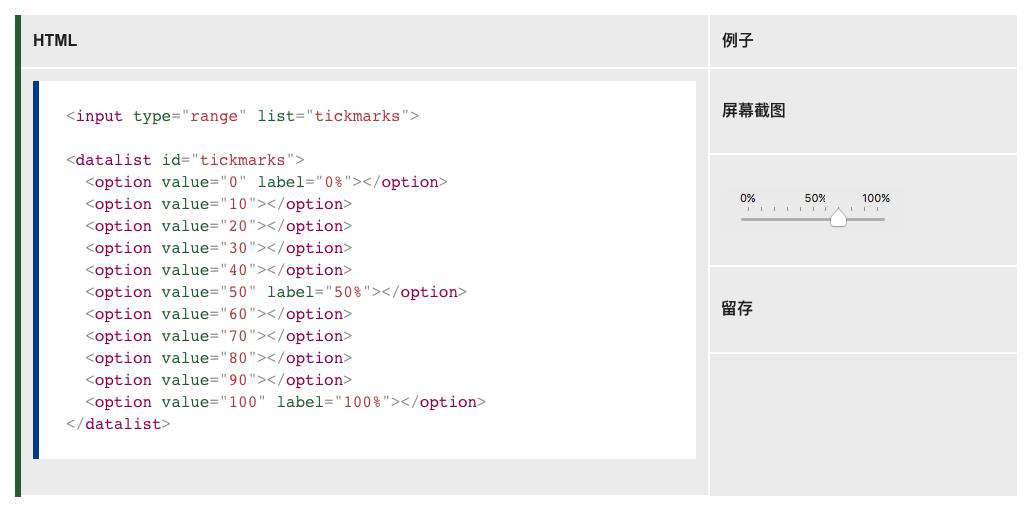This screenshot has width=1030, height=514.
Task: Click the 留存 heading
Action: [x=737, y=308]
